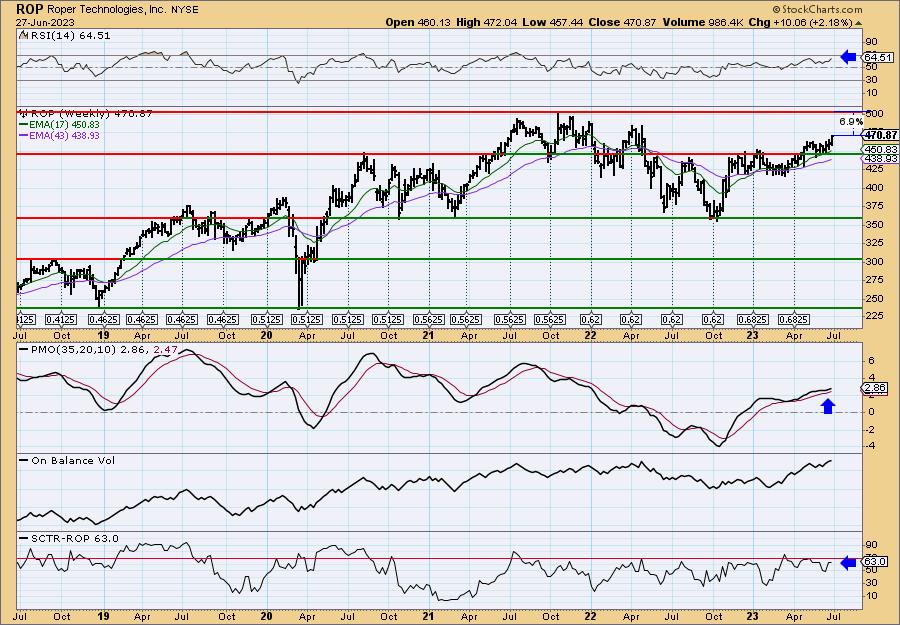The height and width of the screenshot is (625, 900).
Task: Click the 438.93 EMA tag on price axis
Action: point(881,158)
